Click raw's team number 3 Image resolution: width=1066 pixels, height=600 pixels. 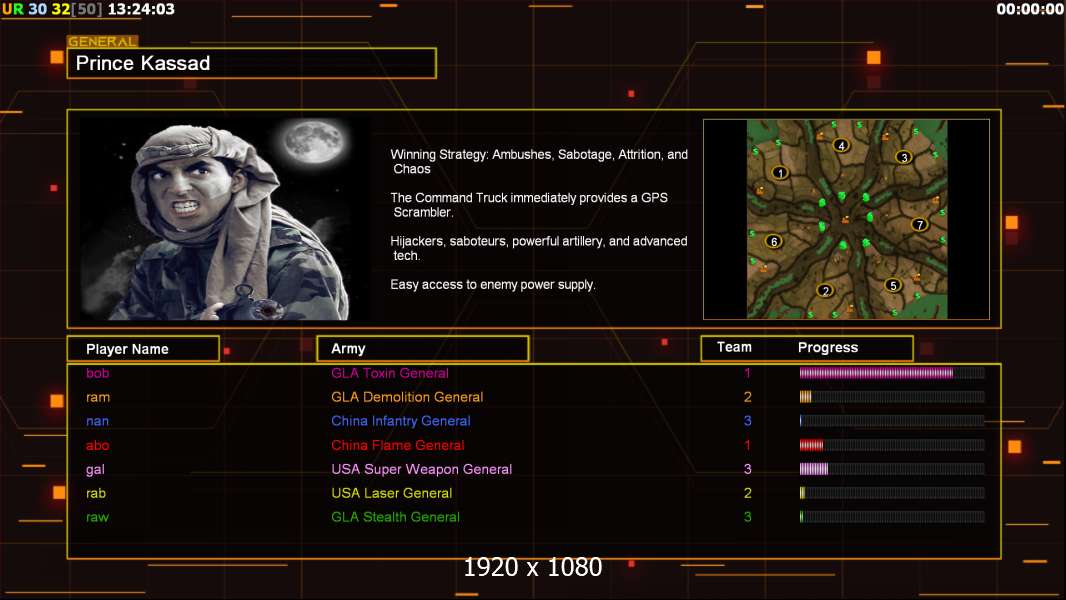[747, 517]
